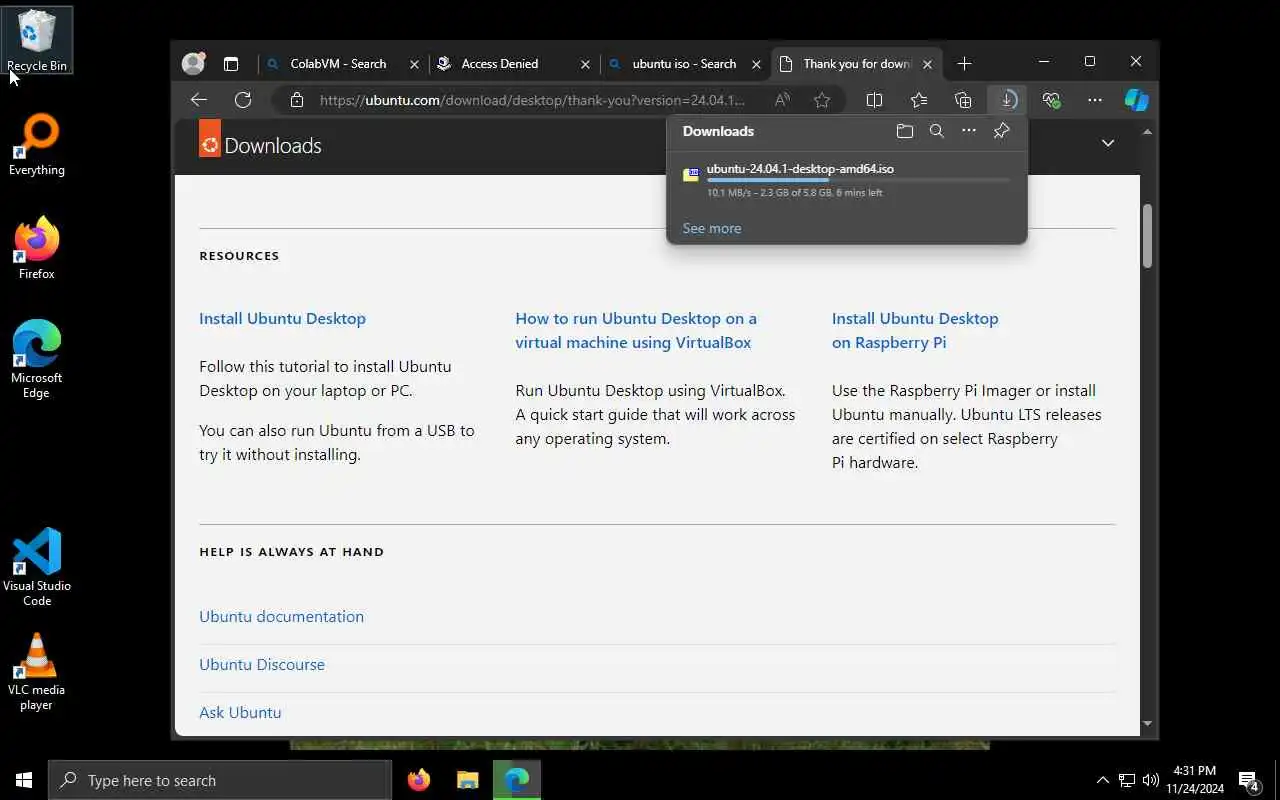1280x800 pixels.
Task: Select the Visual Studio Code desktop shortcut
Action: point(37,567)
